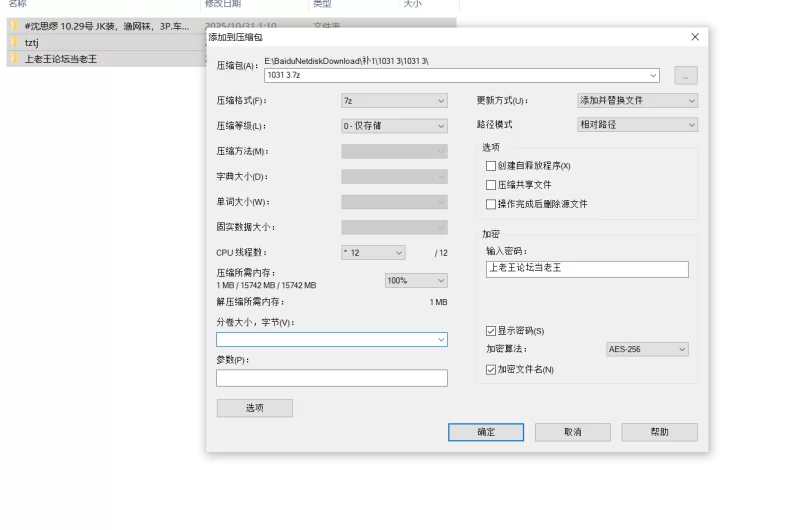The width and height of the screenshot is (800, 530).
Task: Open the CPU 线程数 dropdown showing 12
Action: (373, 253)
